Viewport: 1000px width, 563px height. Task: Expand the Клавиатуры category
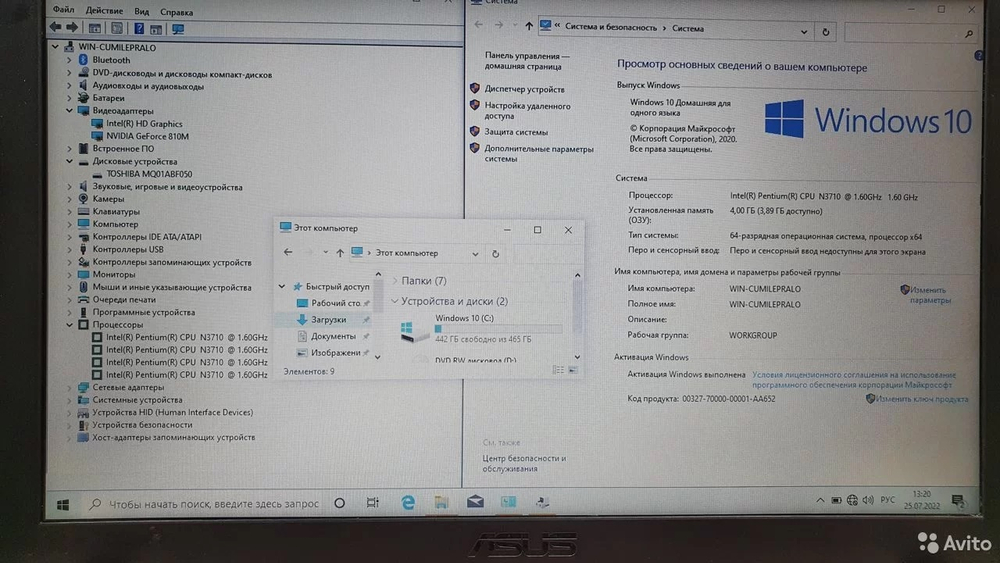tap(69, 212)
